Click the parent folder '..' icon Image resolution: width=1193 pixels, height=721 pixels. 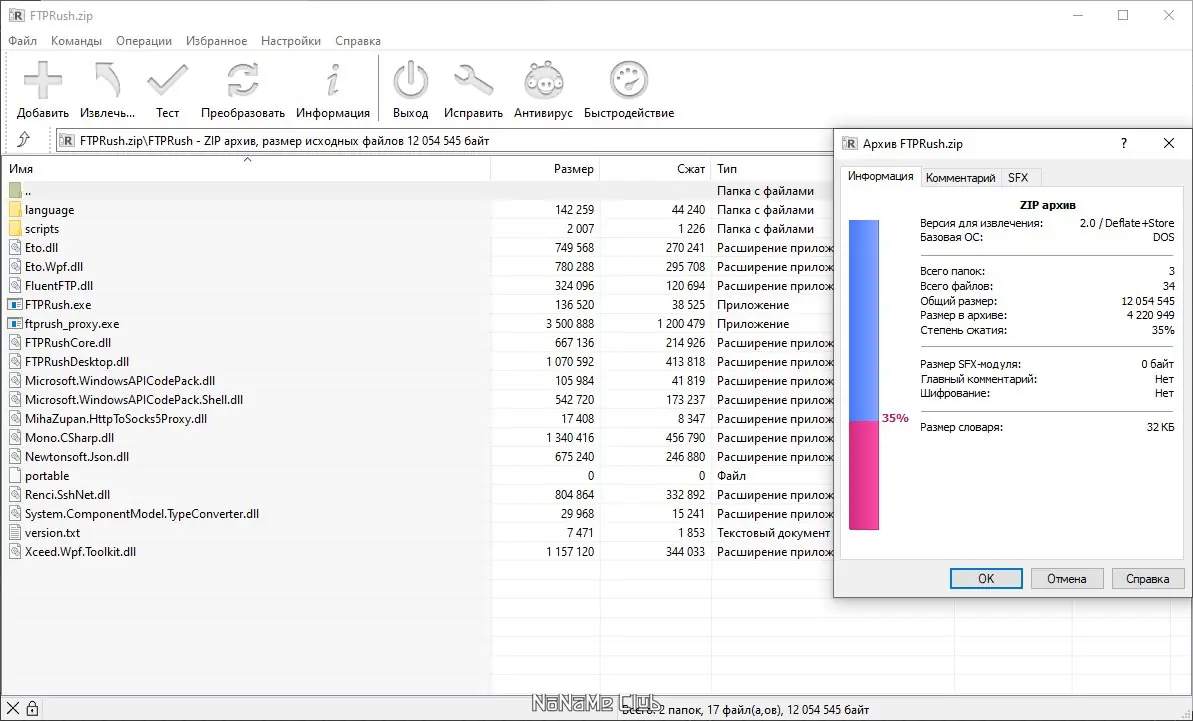coord(15,191)
